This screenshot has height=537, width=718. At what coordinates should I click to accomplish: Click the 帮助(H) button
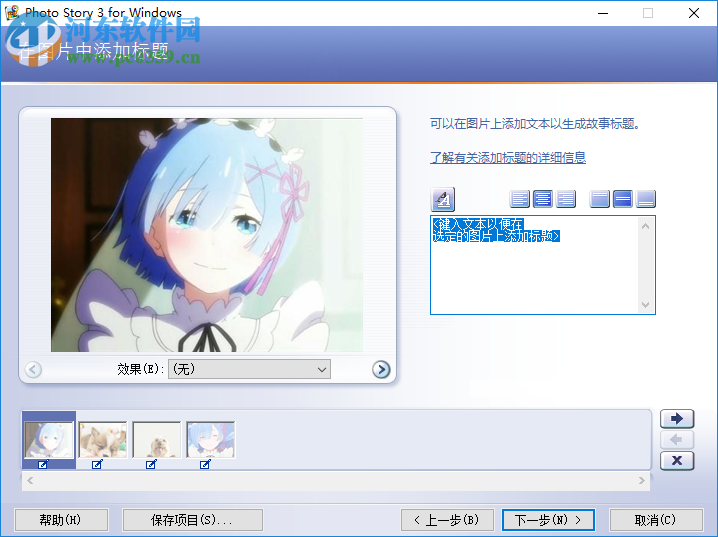click(61, 520)
